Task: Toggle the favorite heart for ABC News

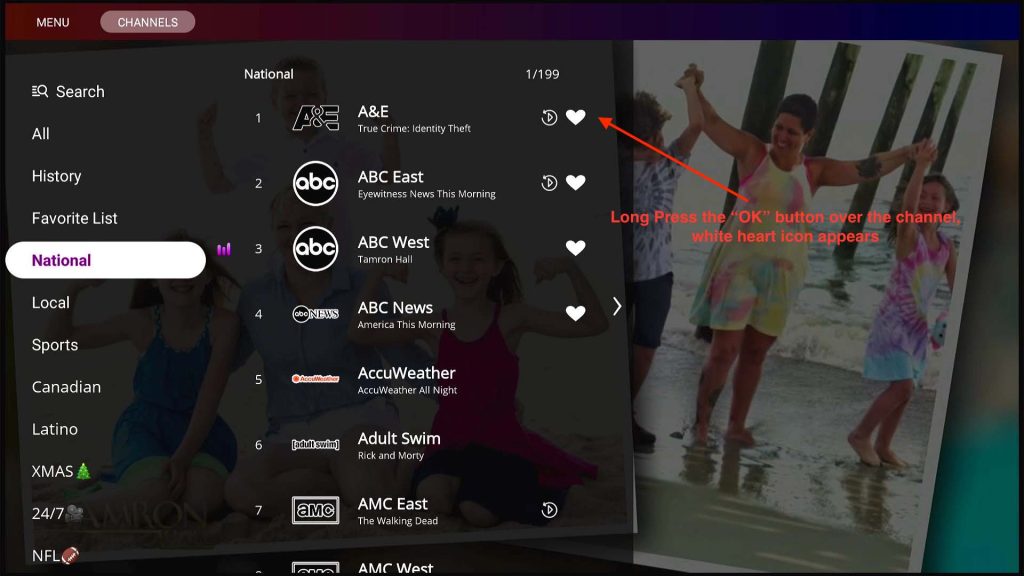Action: click(577, 313)
